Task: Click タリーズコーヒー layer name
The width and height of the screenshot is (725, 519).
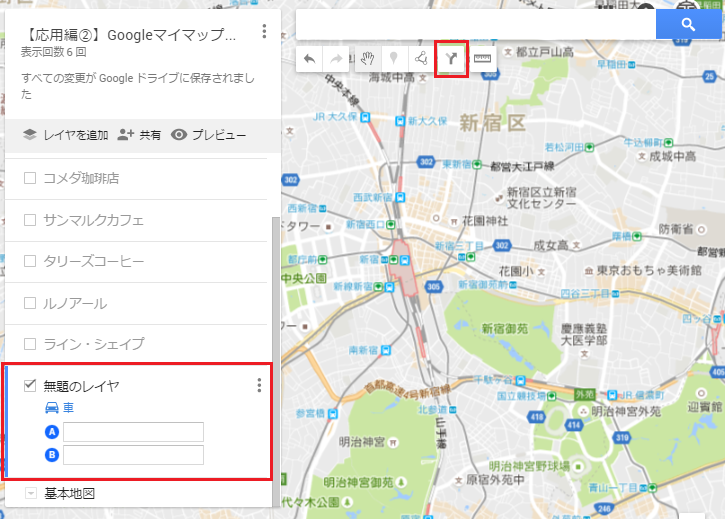Action: [x=94, y=261]
